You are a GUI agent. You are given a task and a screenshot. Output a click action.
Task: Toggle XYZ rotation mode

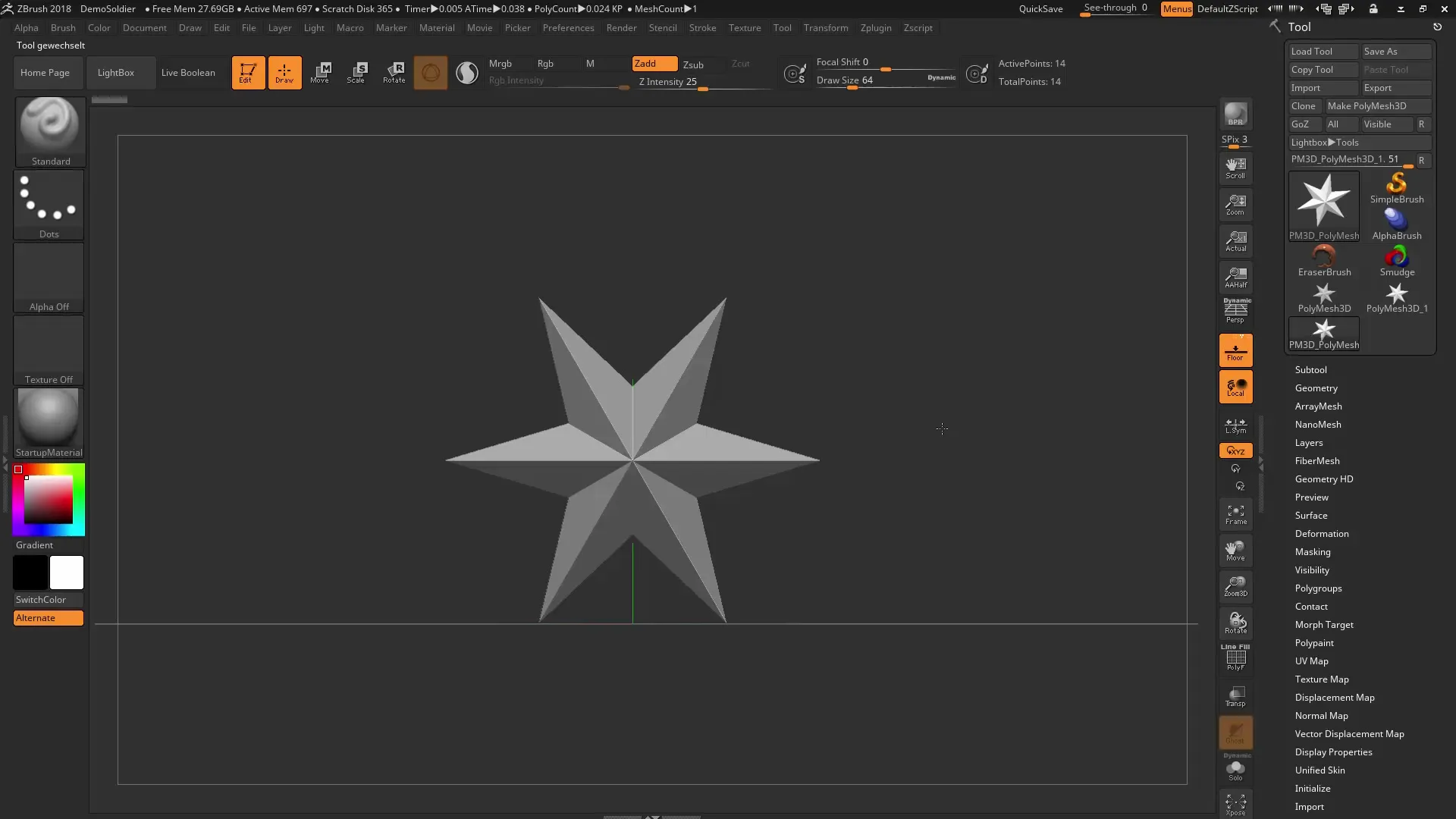[1235, 450]
